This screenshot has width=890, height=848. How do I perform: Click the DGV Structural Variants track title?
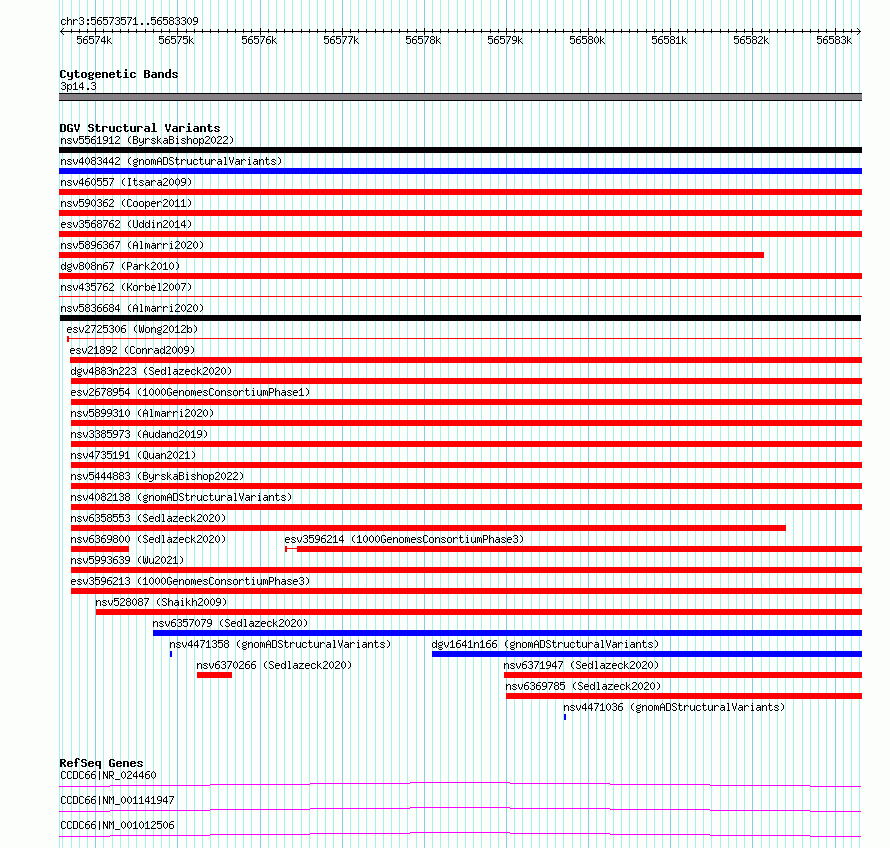point(140,128)
